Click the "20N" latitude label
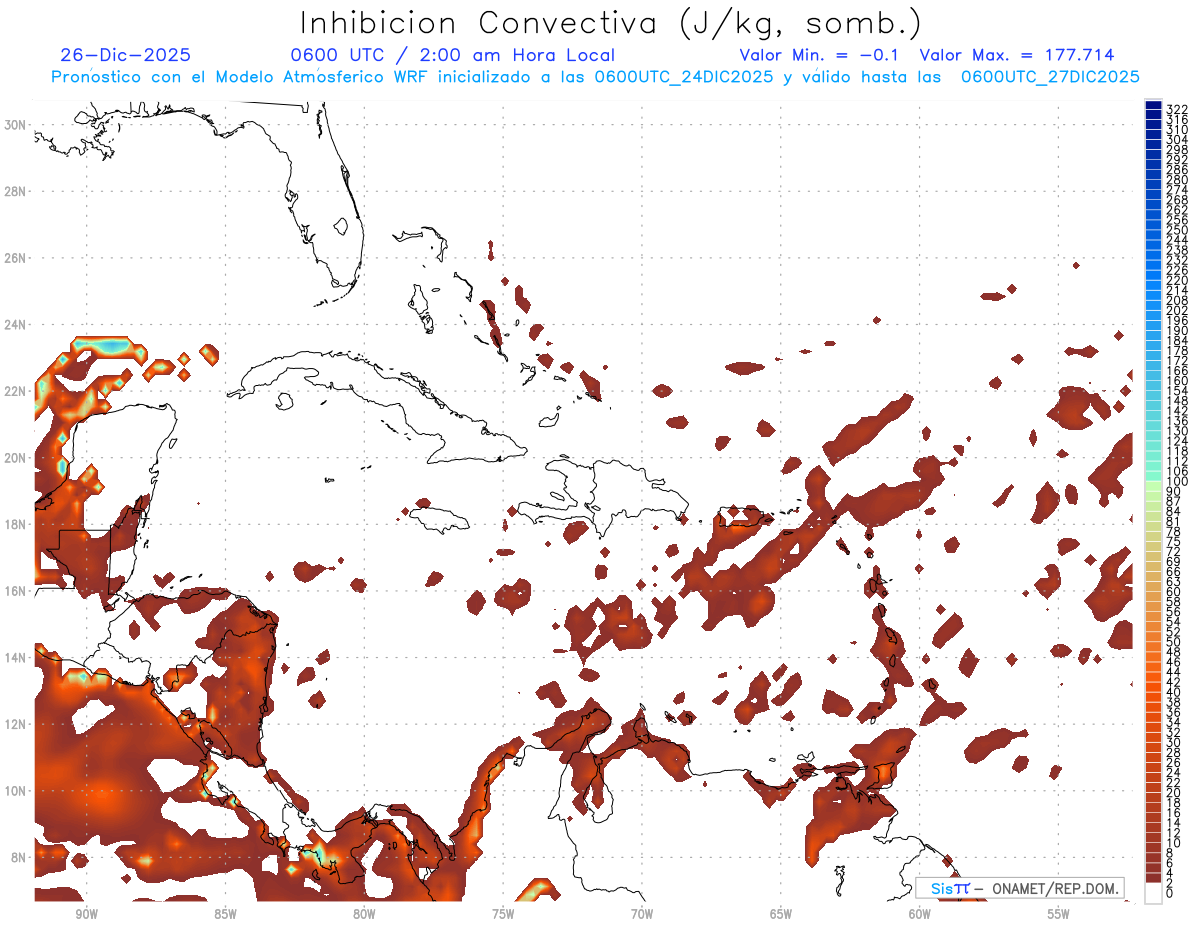Image resolution: width=1200 pixels, height=927 pixels. click(x=17, y=458)
